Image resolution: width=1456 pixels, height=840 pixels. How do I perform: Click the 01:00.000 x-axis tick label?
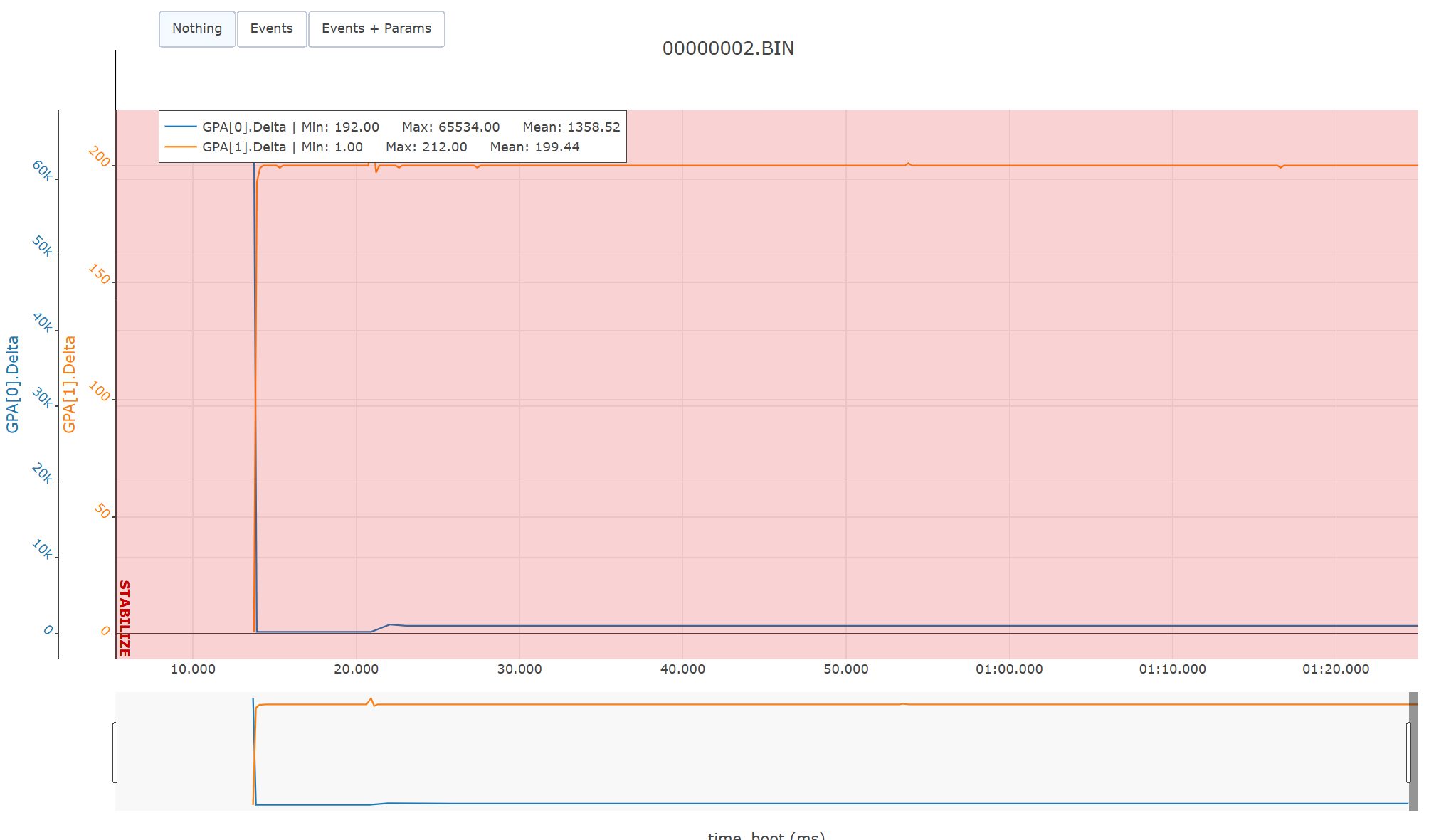click(x=1008, y=669)
